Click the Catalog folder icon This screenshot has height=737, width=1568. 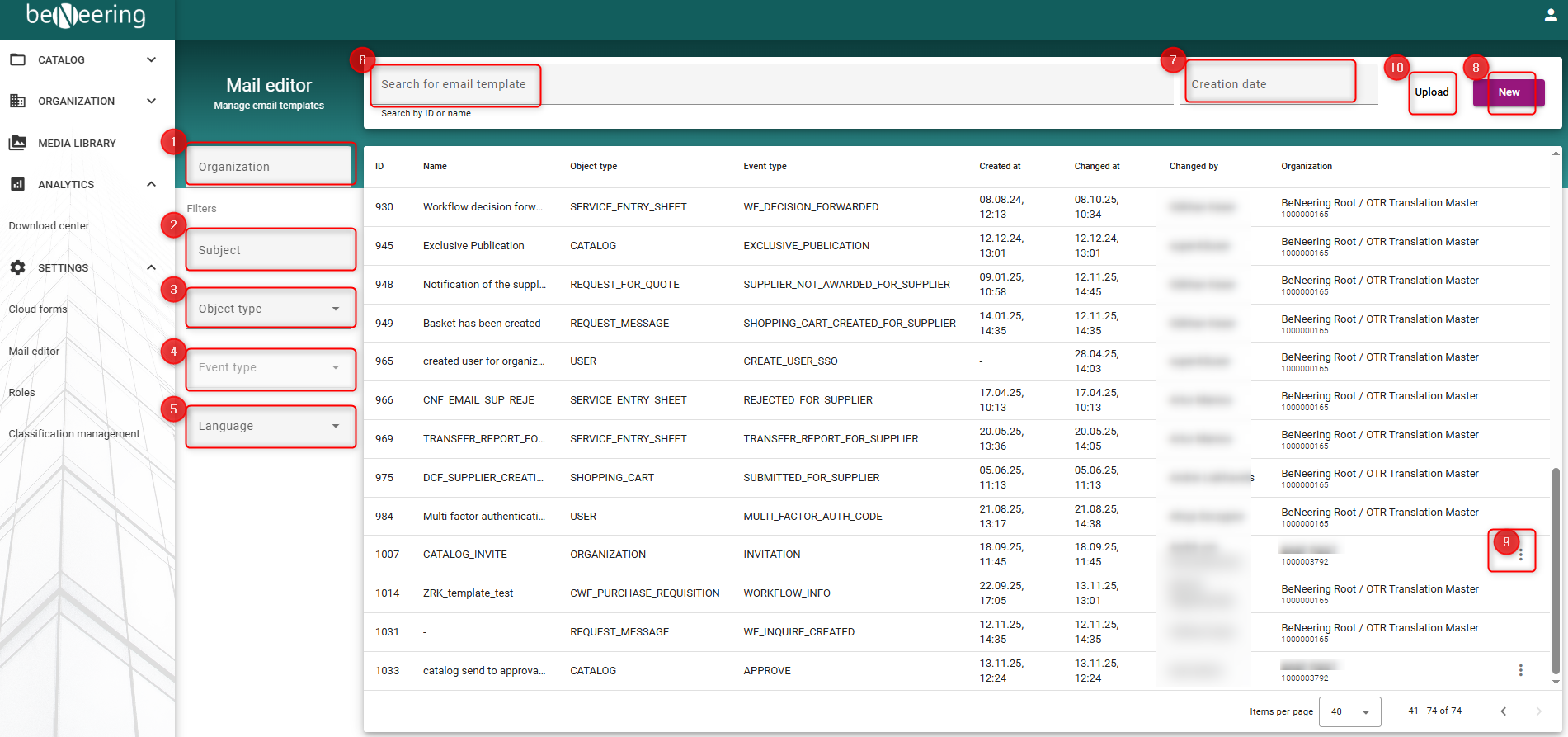click(17, 59)
